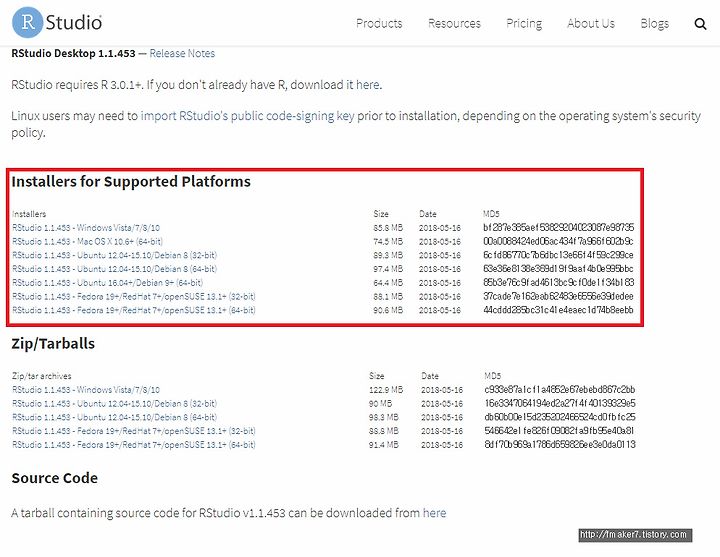Download tarball Fedora 19+/RedHat 7+ (64-bit)
This screenshot has height=557, width=720.
point(134,445)
